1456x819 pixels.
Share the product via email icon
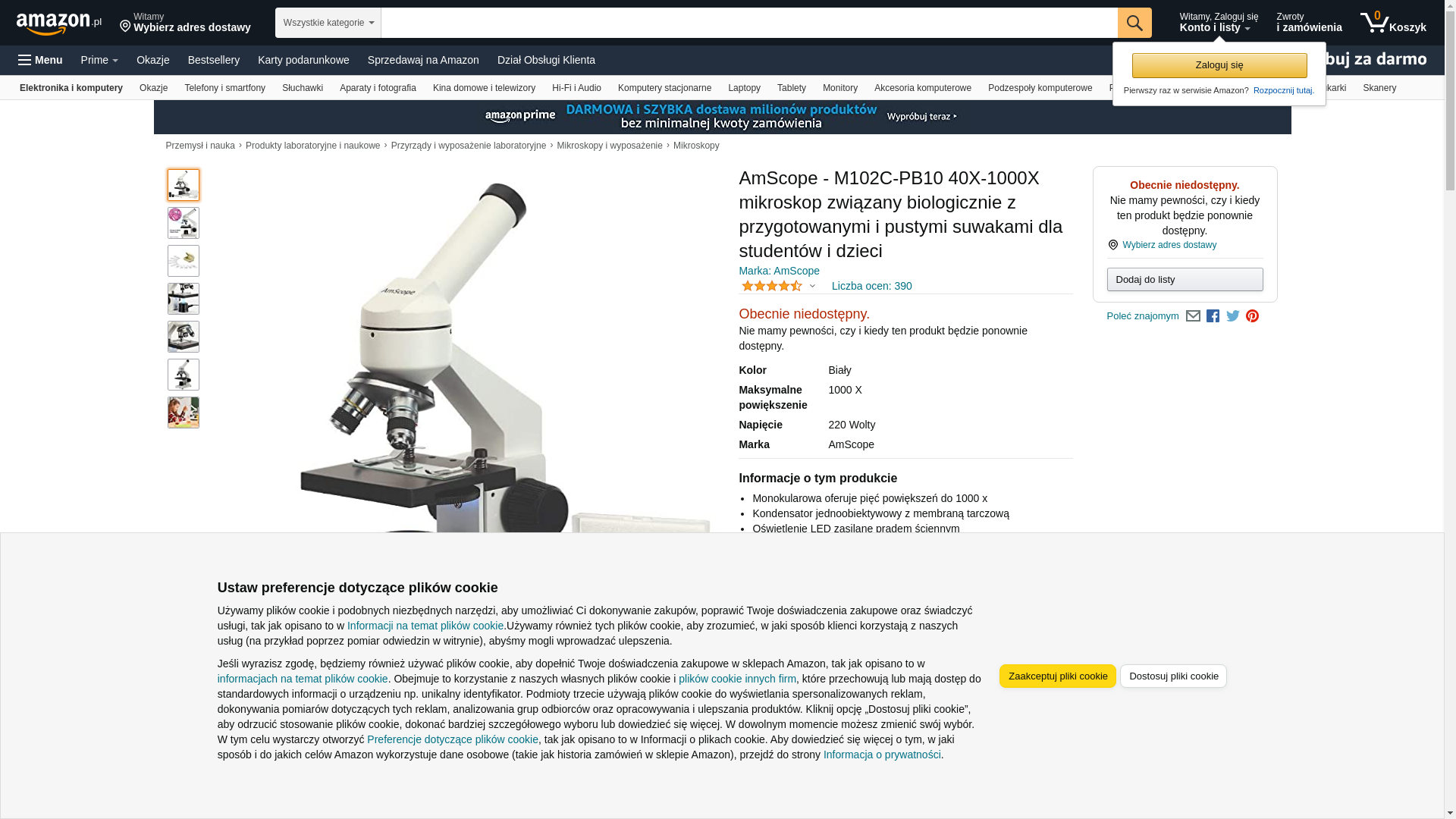(1193, 316)
